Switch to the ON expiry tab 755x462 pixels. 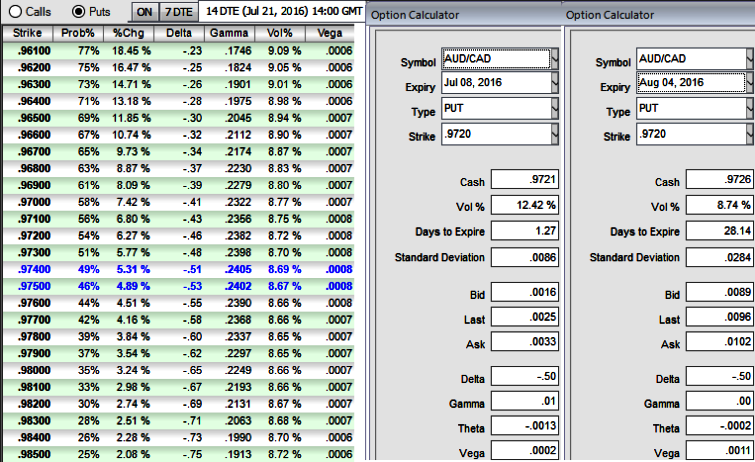[x=144, y=11]
